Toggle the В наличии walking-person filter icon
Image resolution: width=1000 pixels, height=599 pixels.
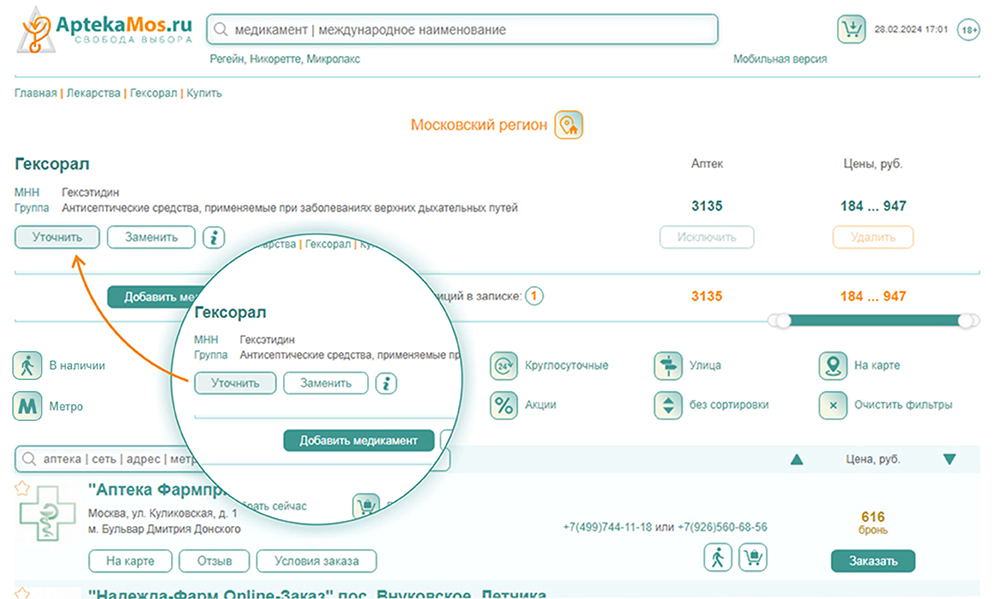tap(27, 365)
